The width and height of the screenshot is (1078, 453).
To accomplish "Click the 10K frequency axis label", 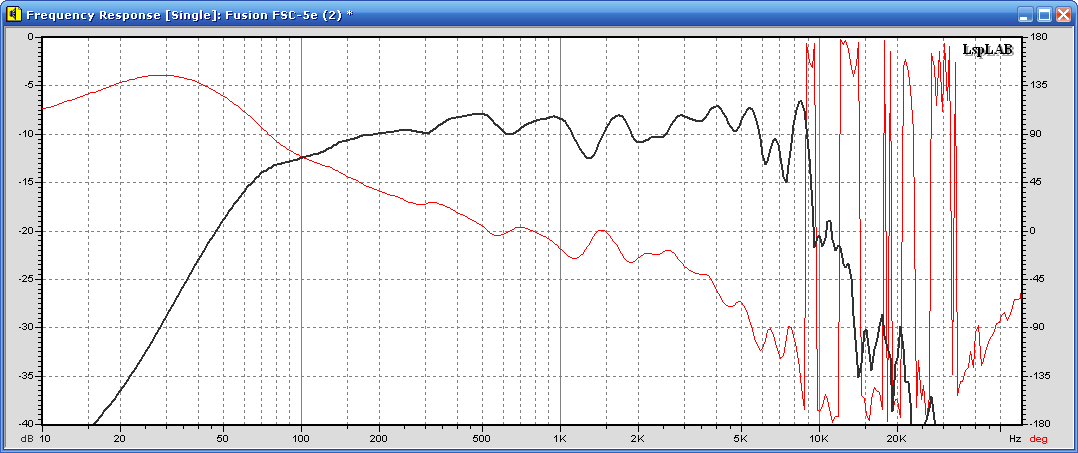I will pos(819,437).
